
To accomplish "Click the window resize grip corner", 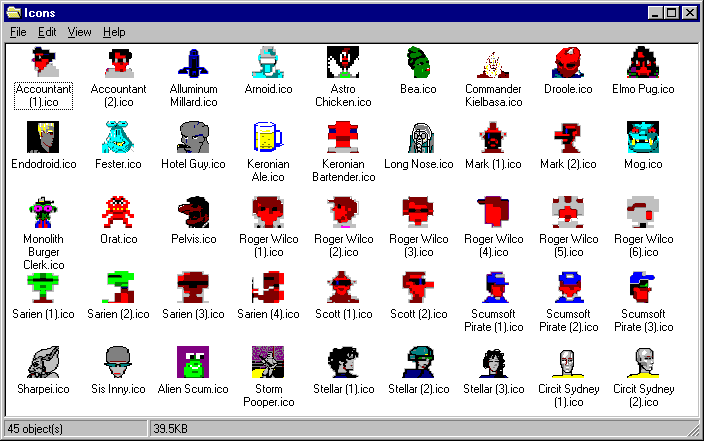I will pyautogui.click(x=694, y=430).
